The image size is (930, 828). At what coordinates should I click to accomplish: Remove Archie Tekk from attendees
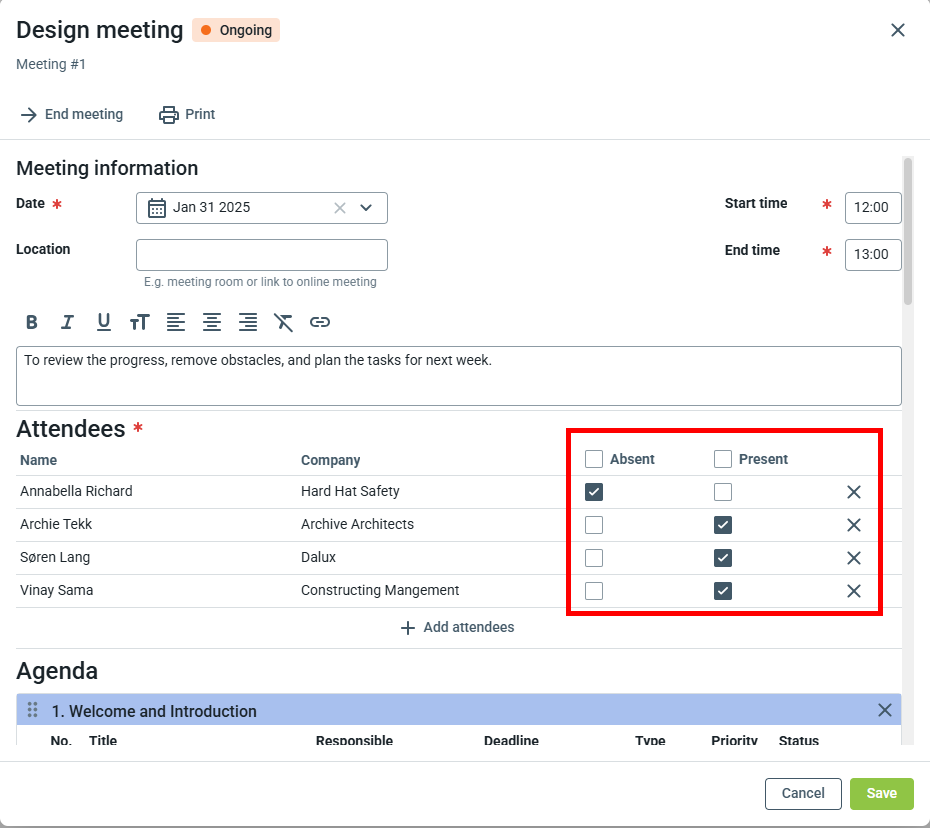(854, 525)
